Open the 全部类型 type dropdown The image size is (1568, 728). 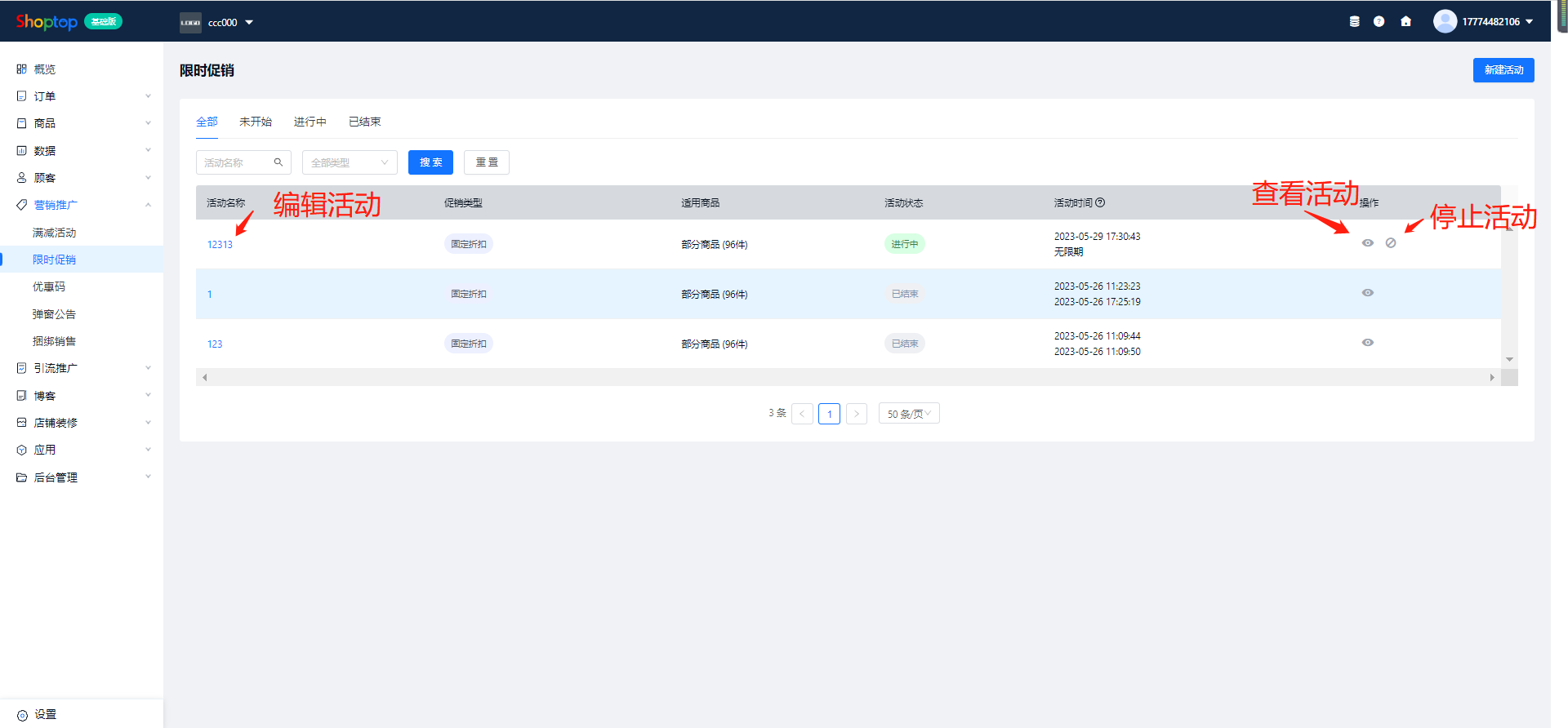coord(350,162)
